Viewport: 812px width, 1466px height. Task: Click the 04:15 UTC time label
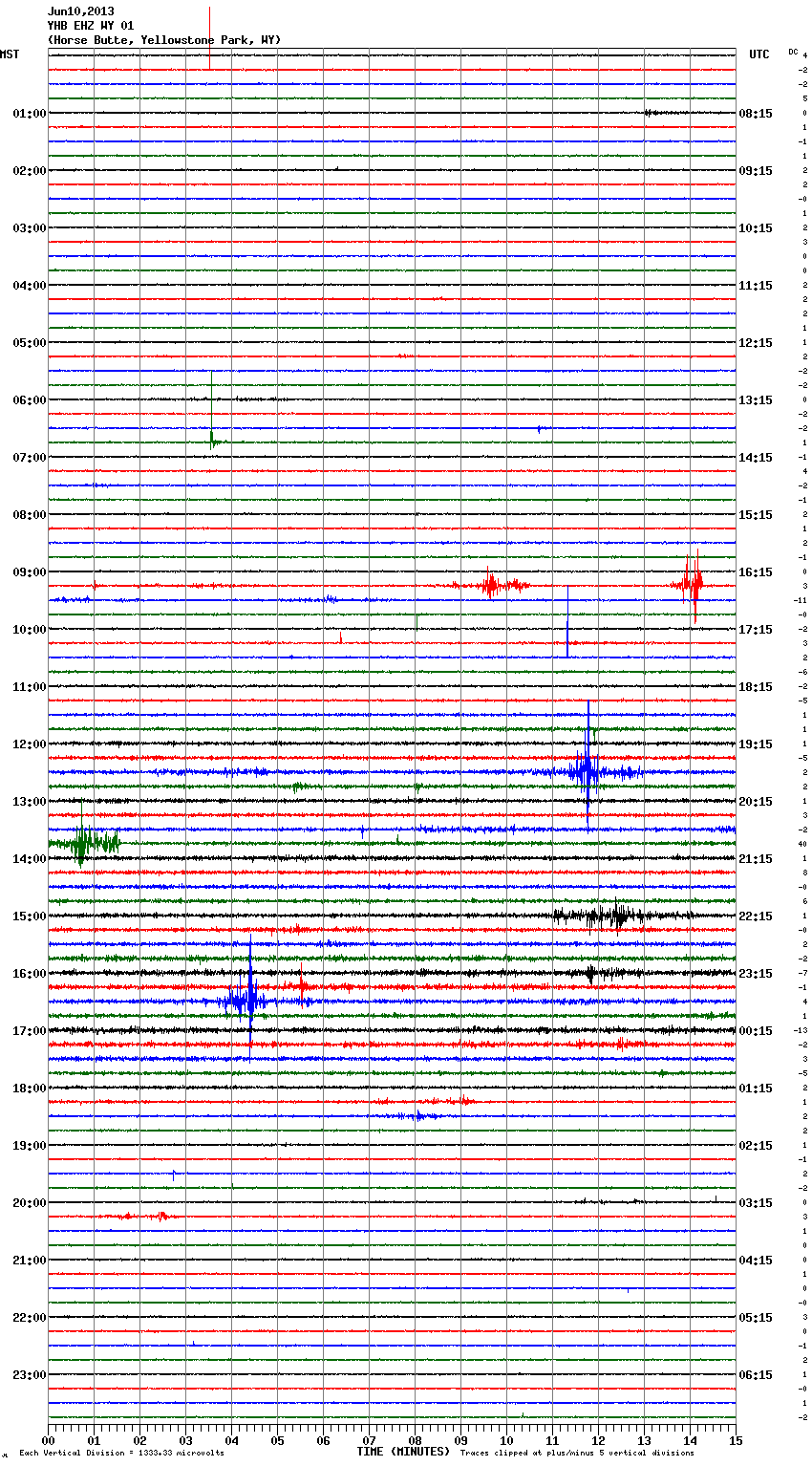coord(756,1261)
